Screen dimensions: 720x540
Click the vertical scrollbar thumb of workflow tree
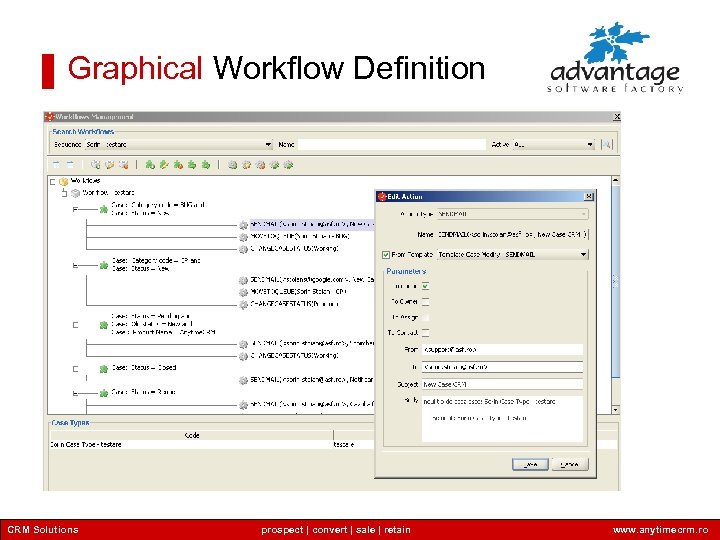coord(616,282)
